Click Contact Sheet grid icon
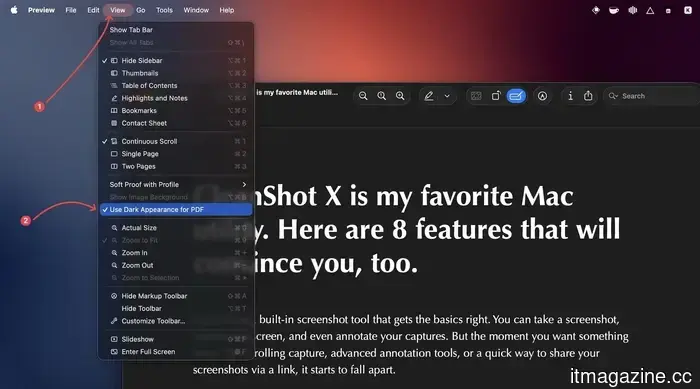The image size is (700, 389). point(114,123)
